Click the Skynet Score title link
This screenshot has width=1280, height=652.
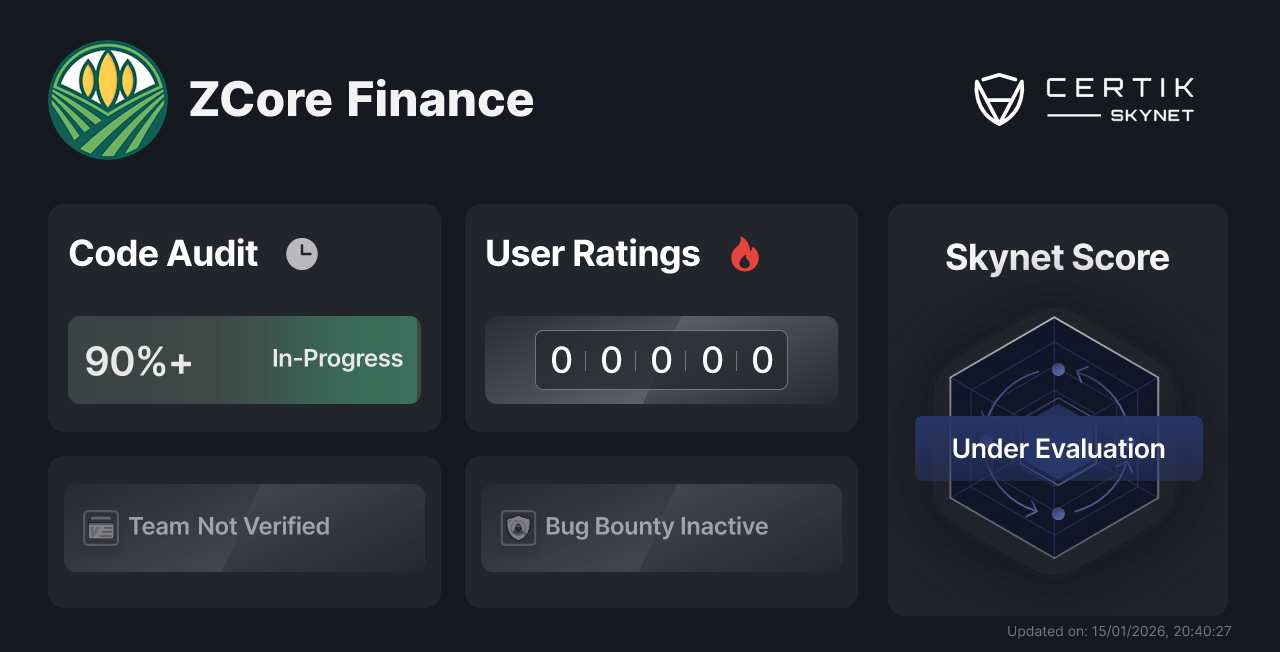click(1057, 258)
